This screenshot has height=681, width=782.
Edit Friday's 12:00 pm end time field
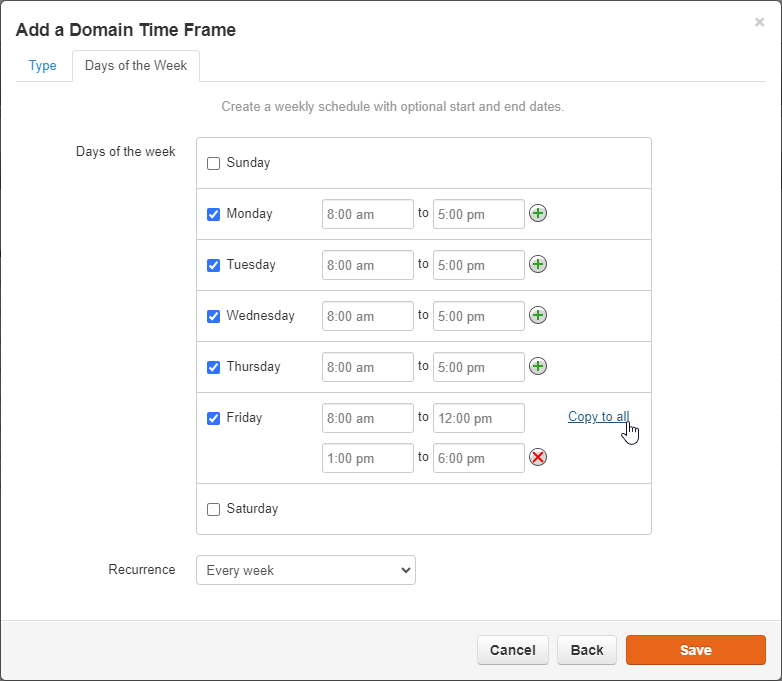pos(479,418)
